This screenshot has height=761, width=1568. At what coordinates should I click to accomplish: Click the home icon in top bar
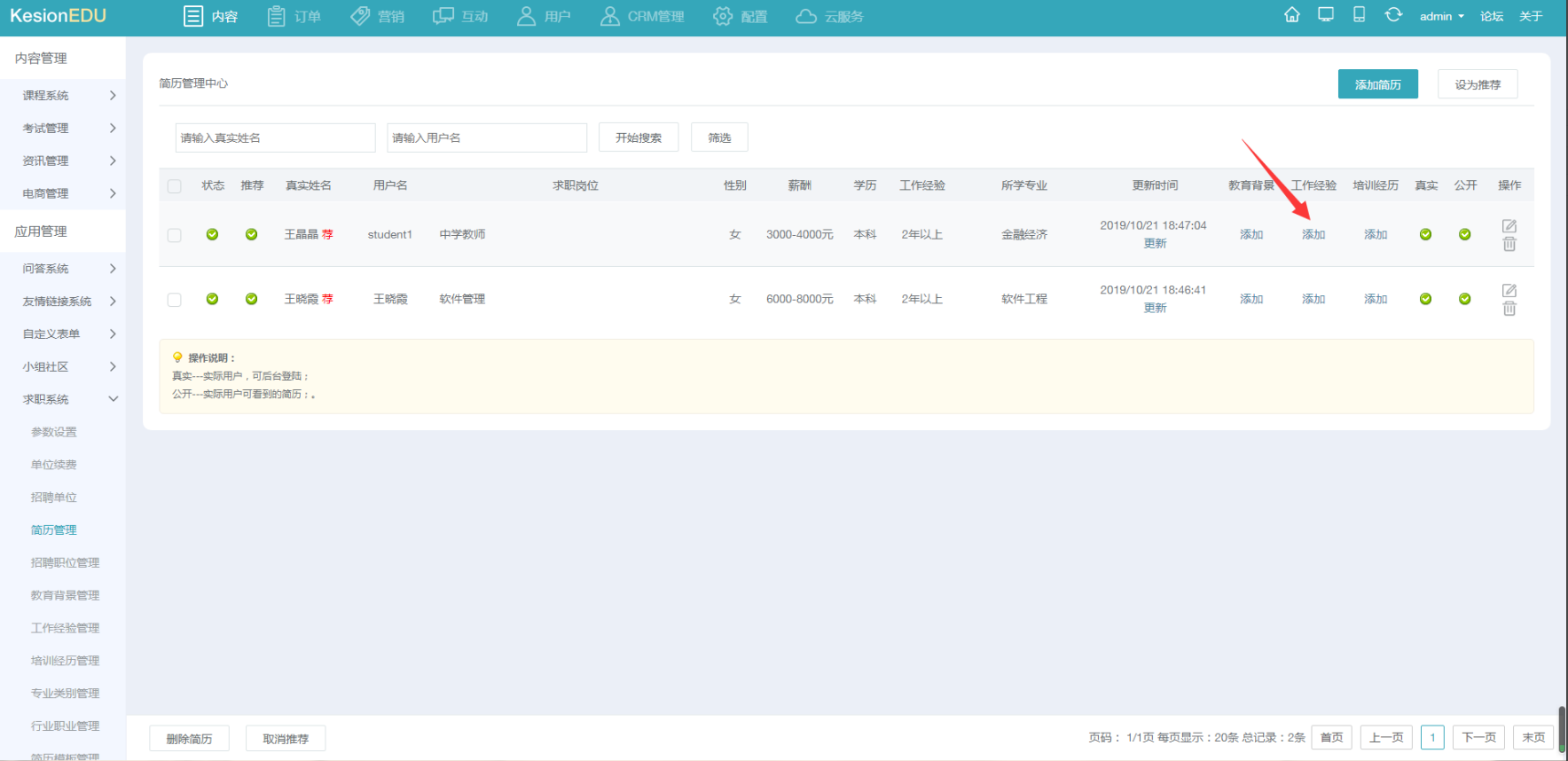pyautogui.click(x=1291, y=15)
